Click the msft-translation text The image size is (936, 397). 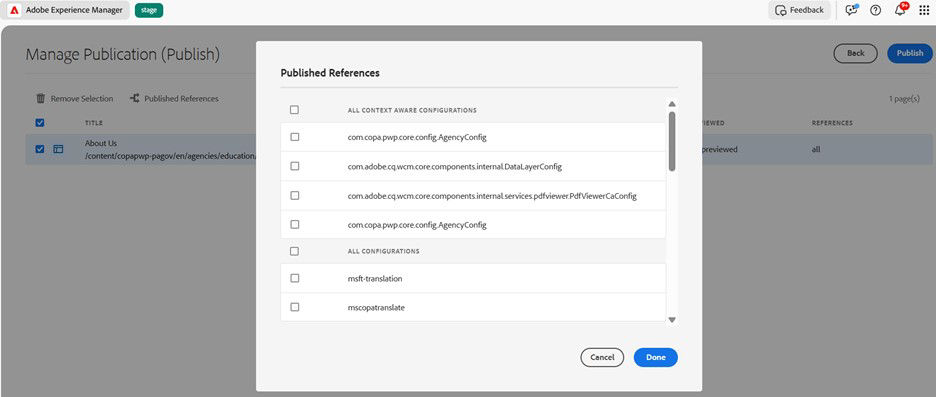[x=375, y=278]
